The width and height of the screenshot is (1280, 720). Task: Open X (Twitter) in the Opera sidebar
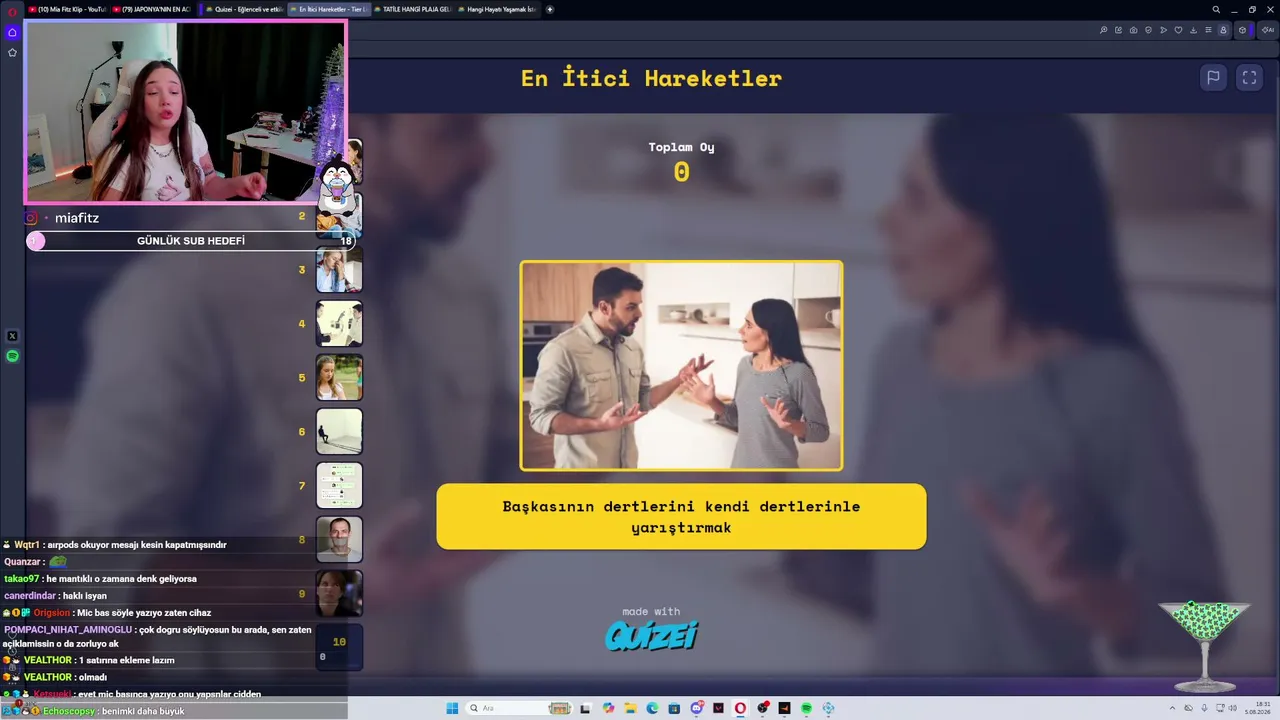[x=12, y=336]
